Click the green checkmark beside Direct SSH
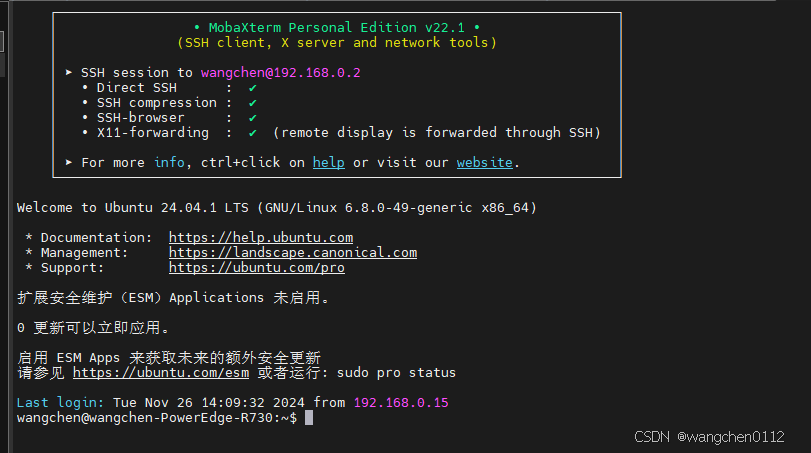Viewport: 811px width, 453px height. (252, 88)
